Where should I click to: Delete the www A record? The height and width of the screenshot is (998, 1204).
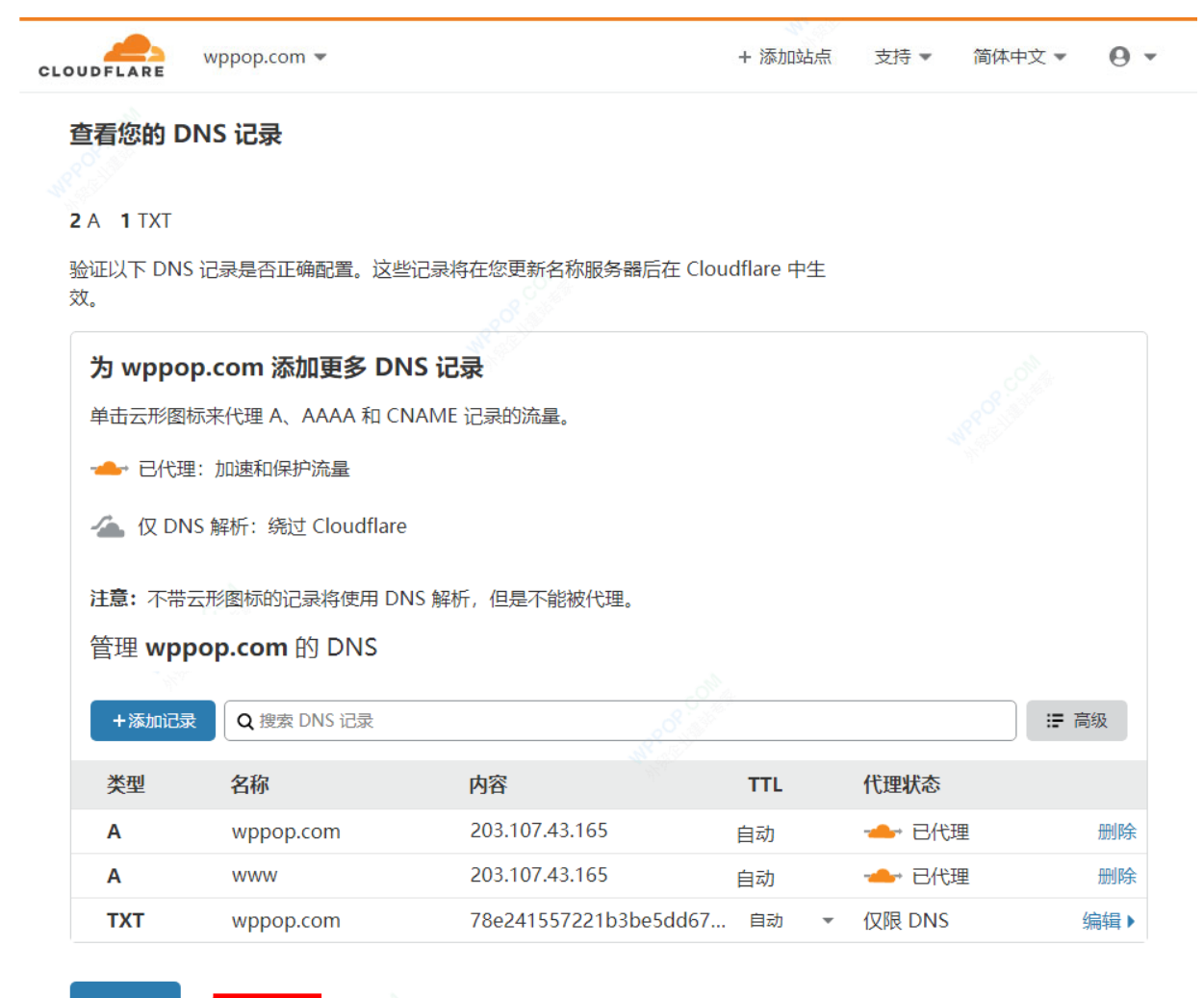click(x=1116, y=877)
